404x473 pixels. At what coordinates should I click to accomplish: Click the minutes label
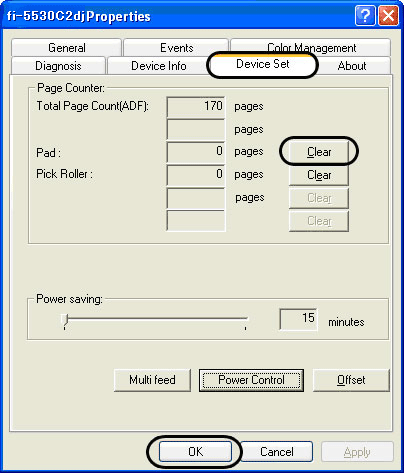pos(346,322)
